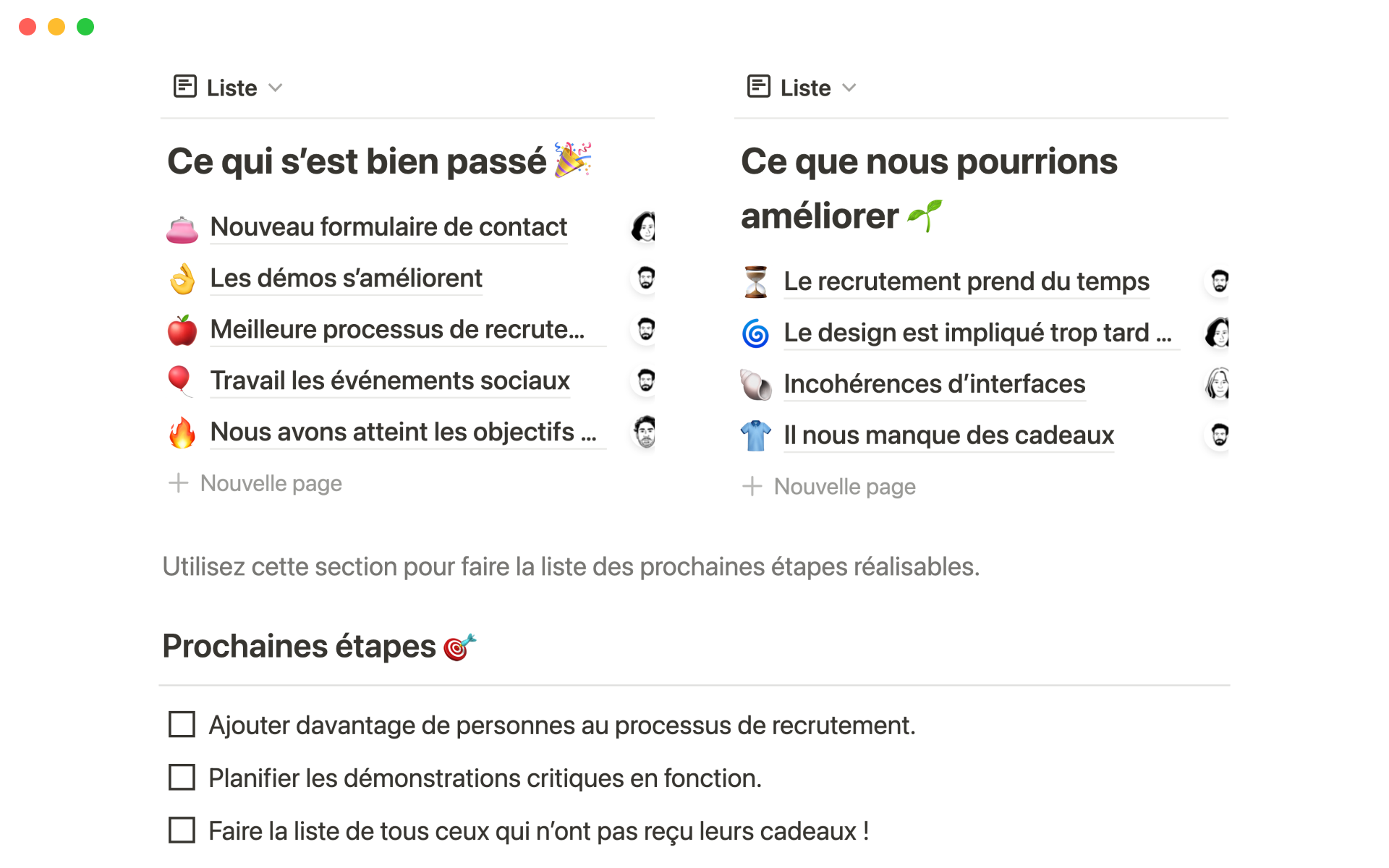Screen dimensions: 1389x868
Task: Click the purse icon beside Nouveau formulaire de contact
Action: 182,229
